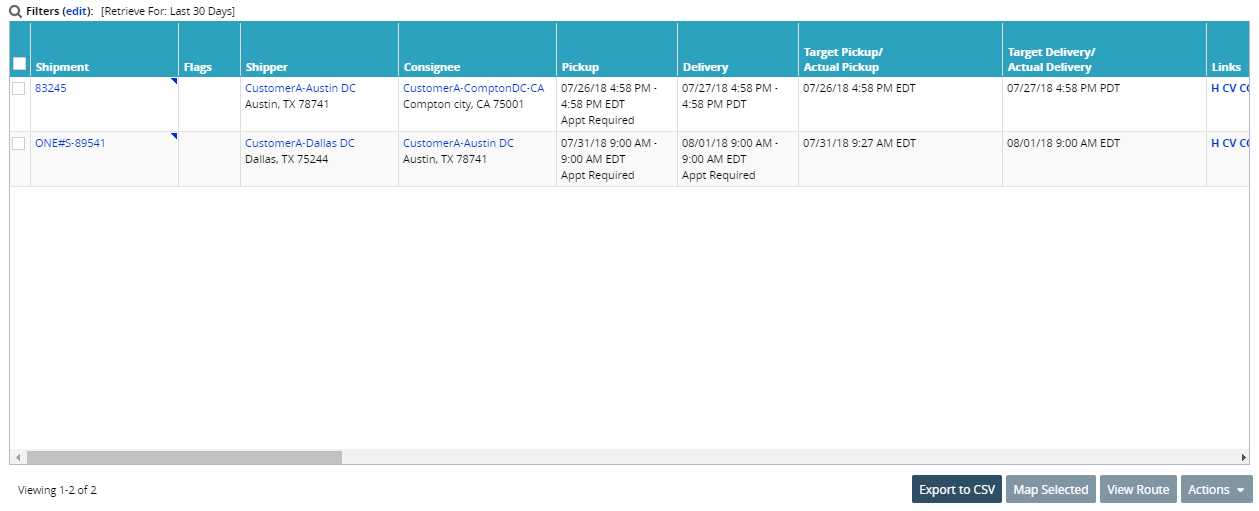Open the CustomerA-ComptonDC-CA consignee link

click(x=473, y=88)
